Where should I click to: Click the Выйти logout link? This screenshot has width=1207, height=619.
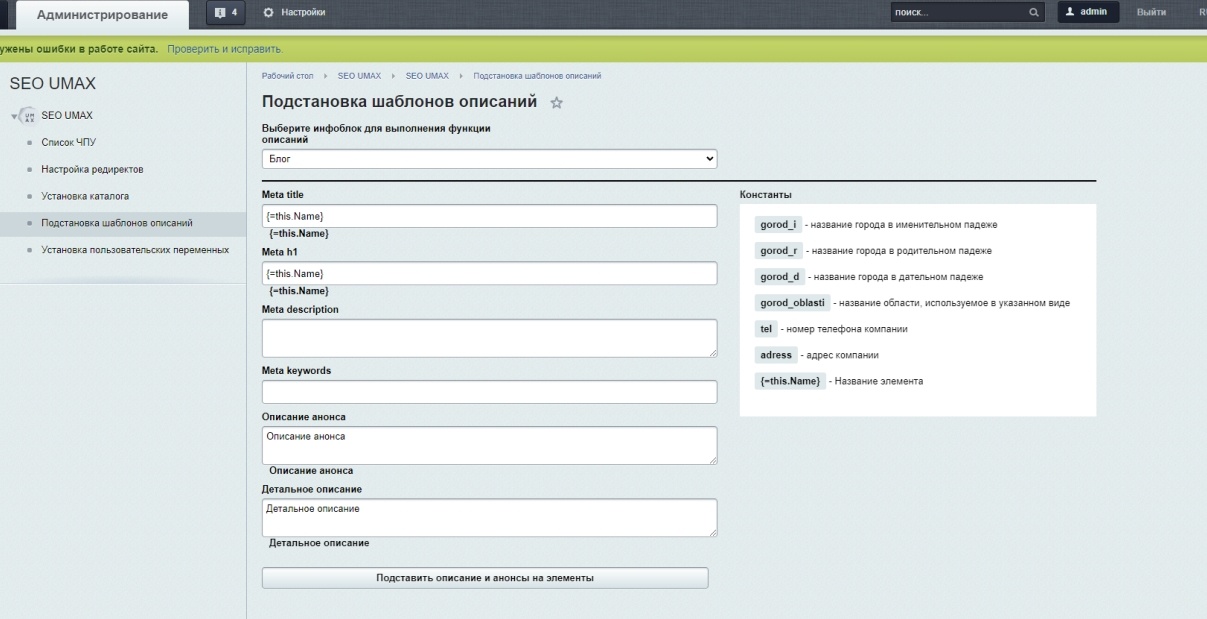click(1151, 12)
